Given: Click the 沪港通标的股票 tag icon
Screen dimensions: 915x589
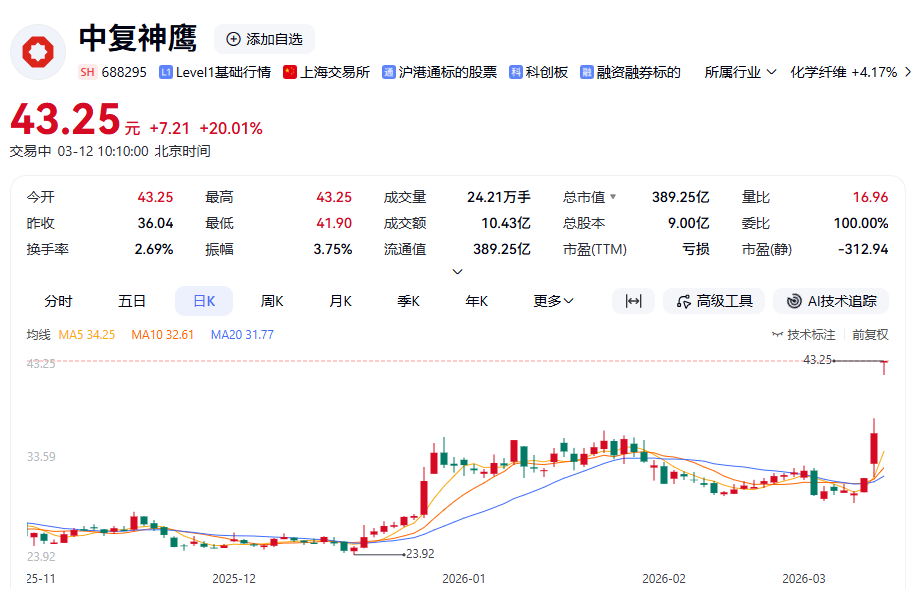Looking at the screenshot, I should [x=389, y=72].
